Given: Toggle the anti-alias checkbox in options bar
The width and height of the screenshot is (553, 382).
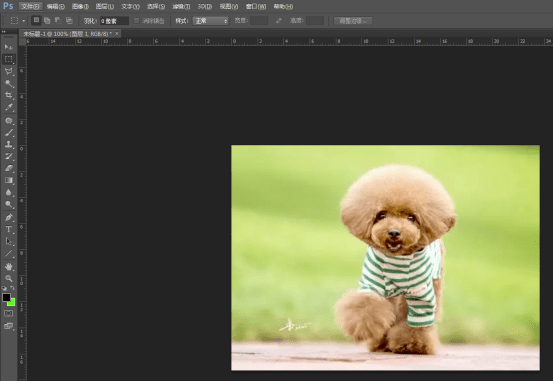Looking at the screenshot, I should (x=136, y=21).
